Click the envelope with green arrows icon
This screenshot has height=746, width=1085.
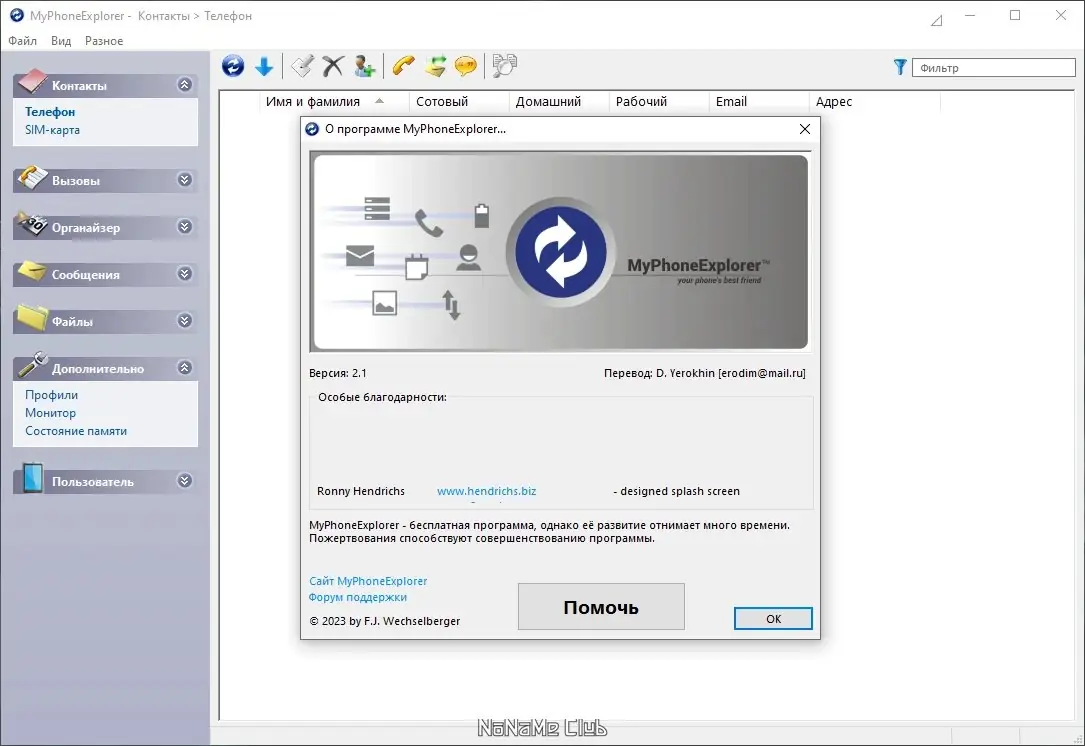(x=435, y=66)
